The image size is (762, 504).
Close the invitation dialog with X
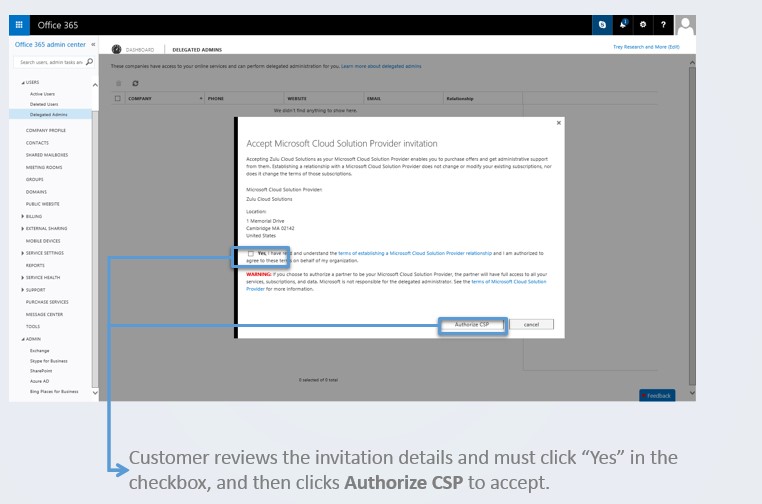coord(559,123)
